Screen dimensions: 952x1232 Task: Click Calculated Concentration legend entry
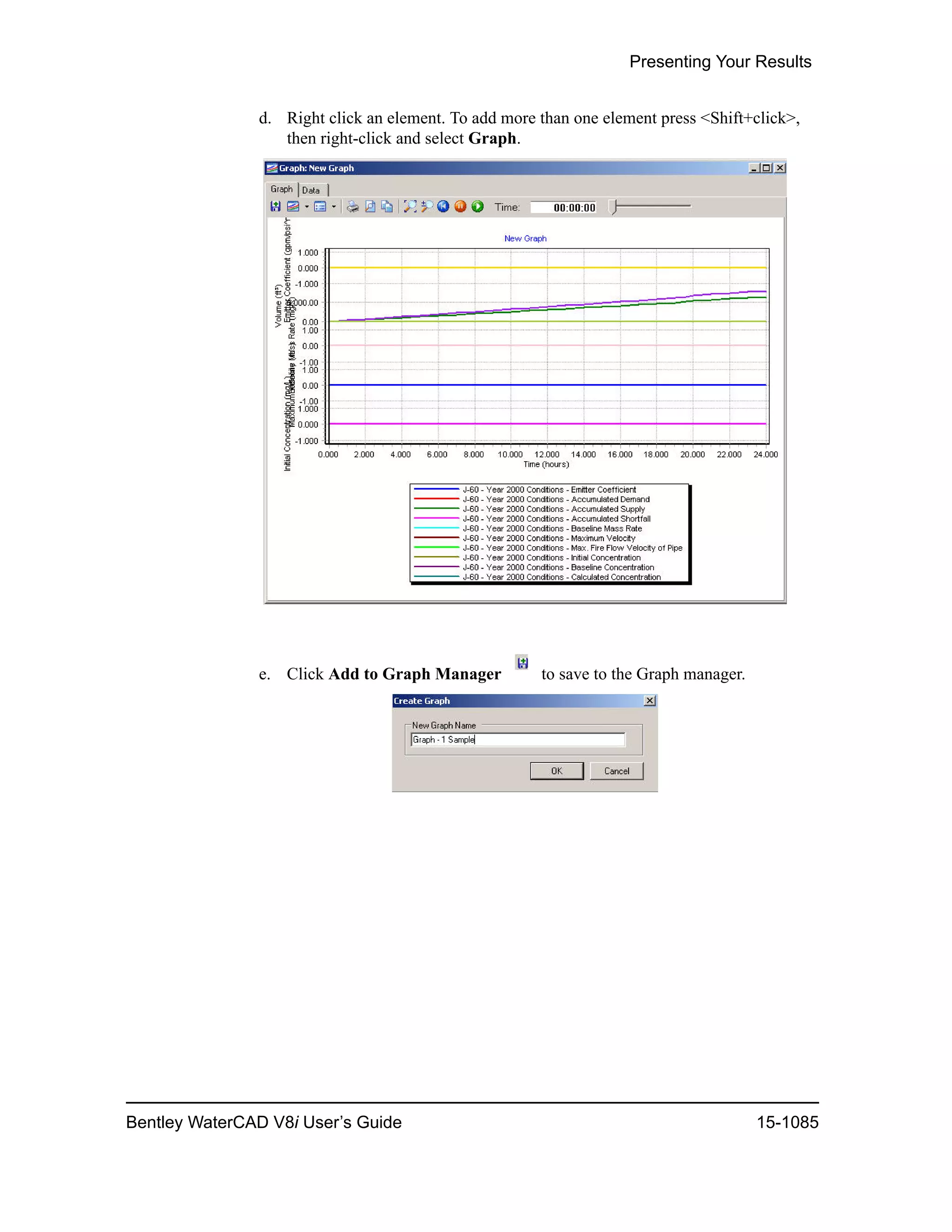coord(537,577)
